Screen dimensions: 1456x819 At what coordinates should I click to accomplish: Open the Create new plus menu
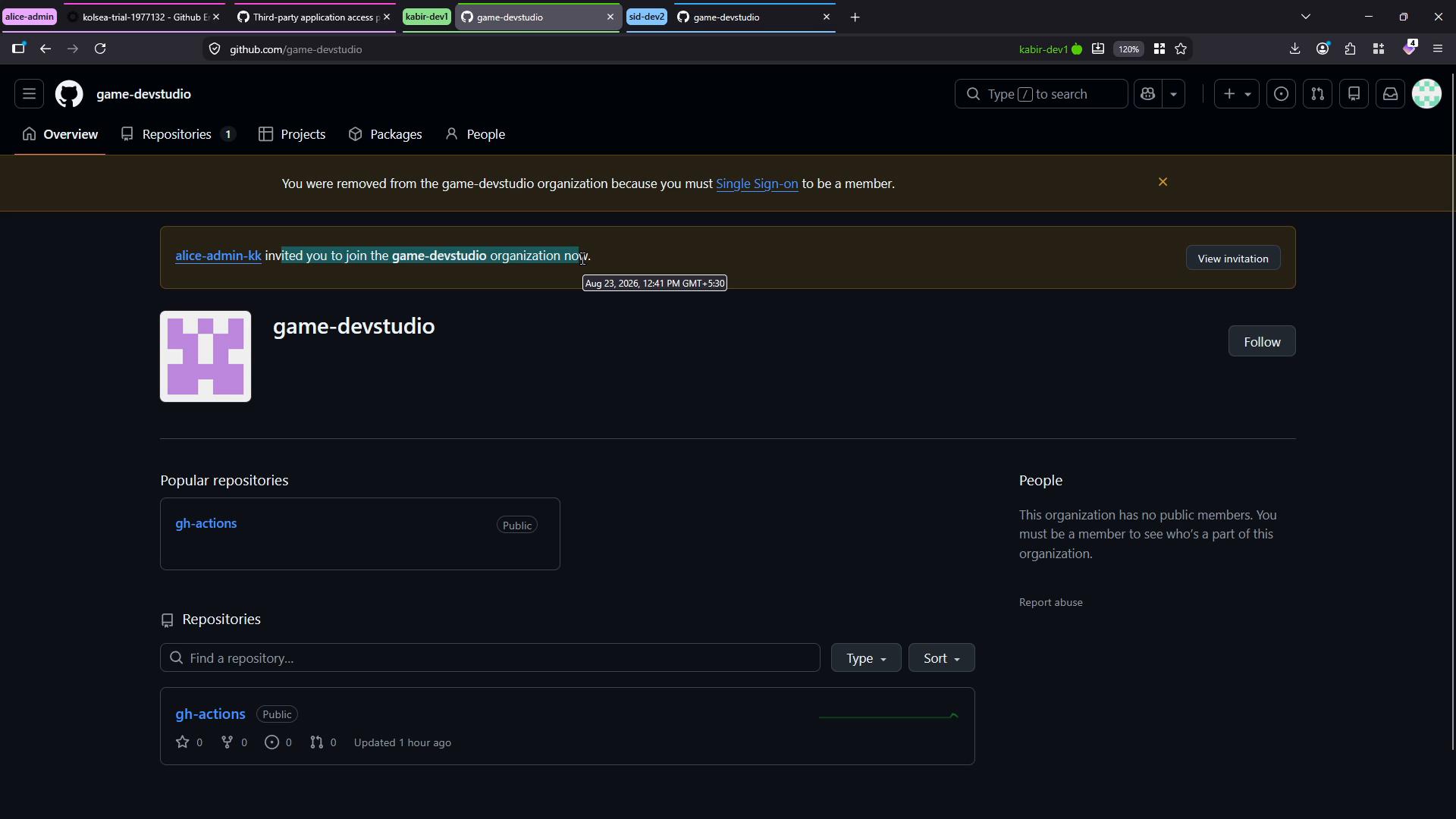[x=1237, y=94]
